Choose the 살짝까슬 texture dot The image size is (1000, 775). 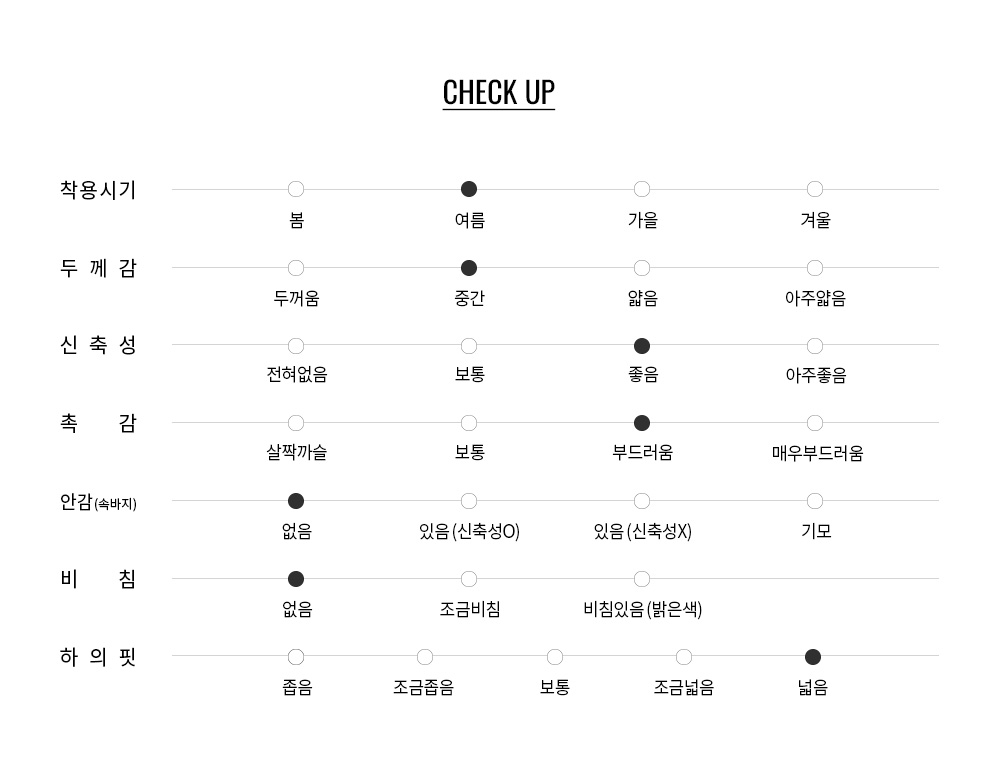[x=296, y=423]
